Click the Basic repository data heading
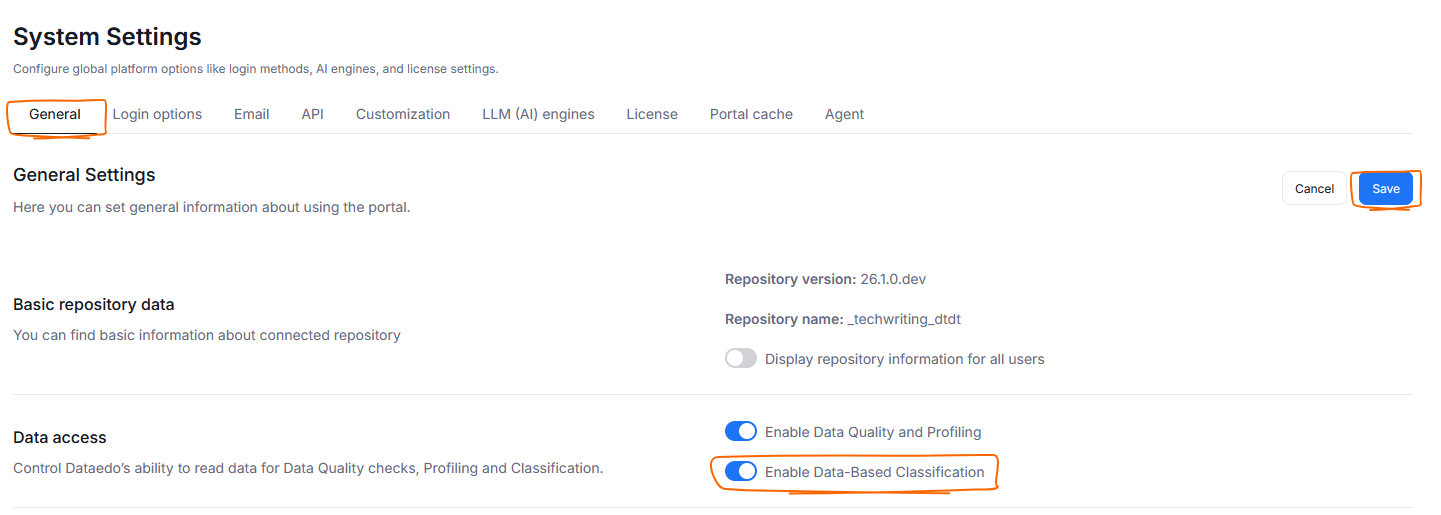 [94, 304]
